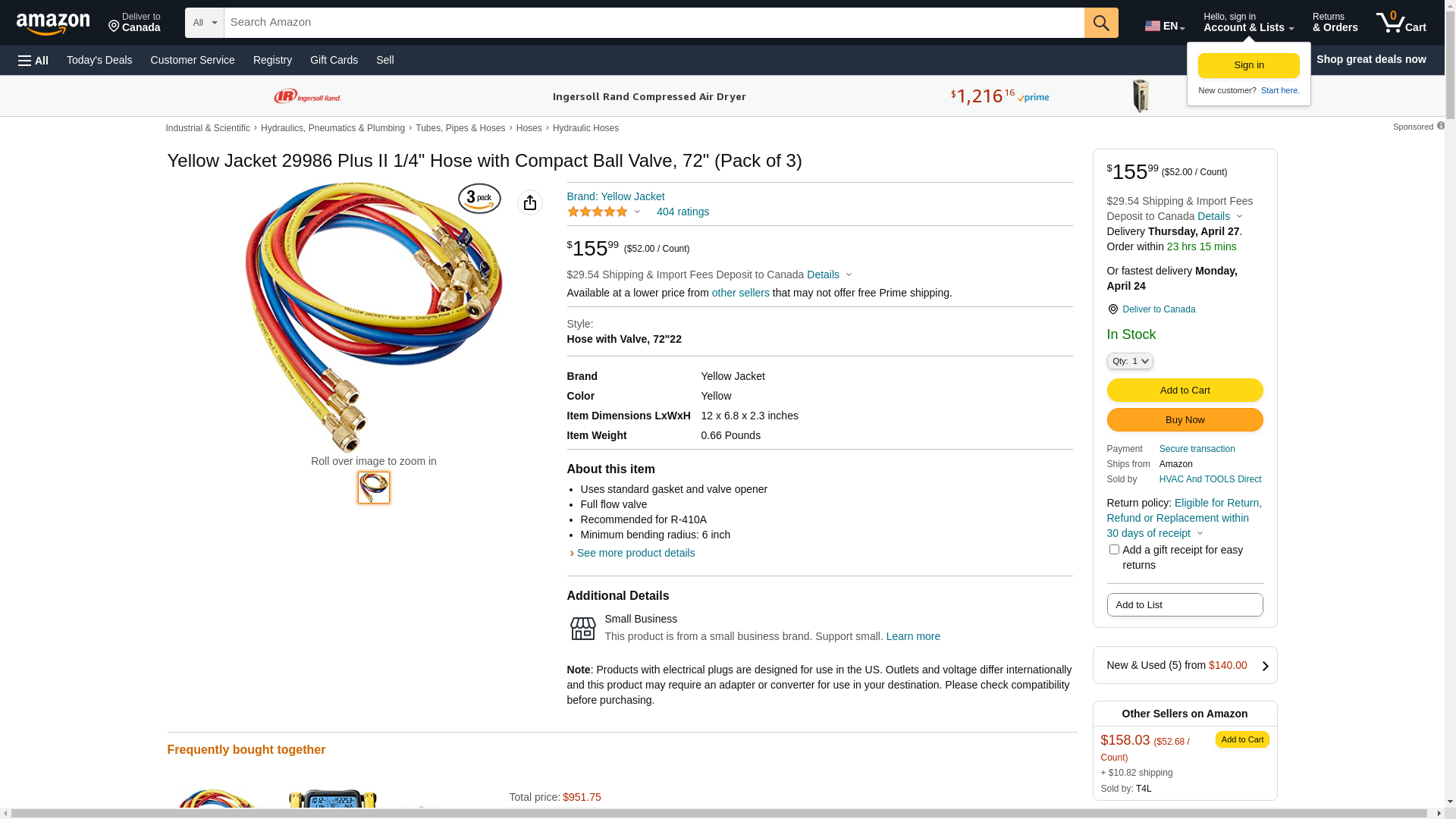Viewport: 1456px width, 819px height.
Task: Click the magnifying glass search button
Action: [1101, 23]
